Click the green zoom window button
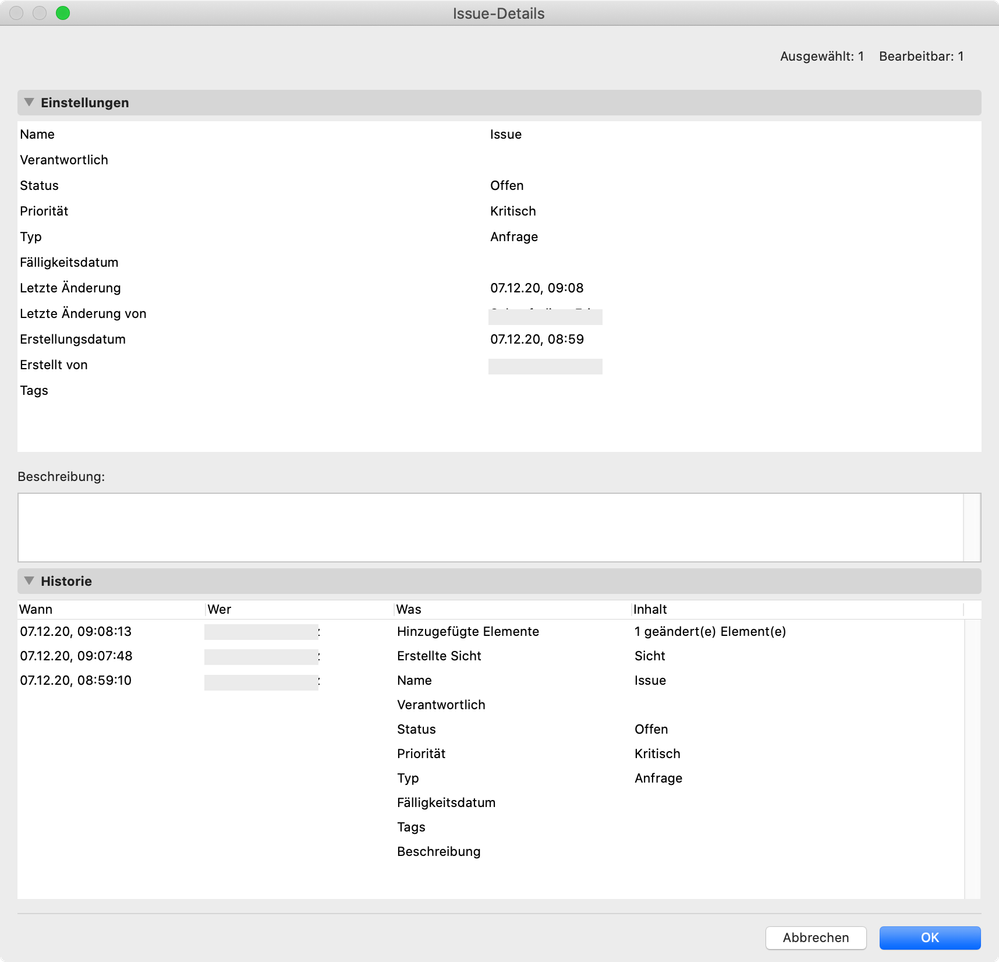The width and height of the screenshot is (999, 962). click(x=62, y=13)
